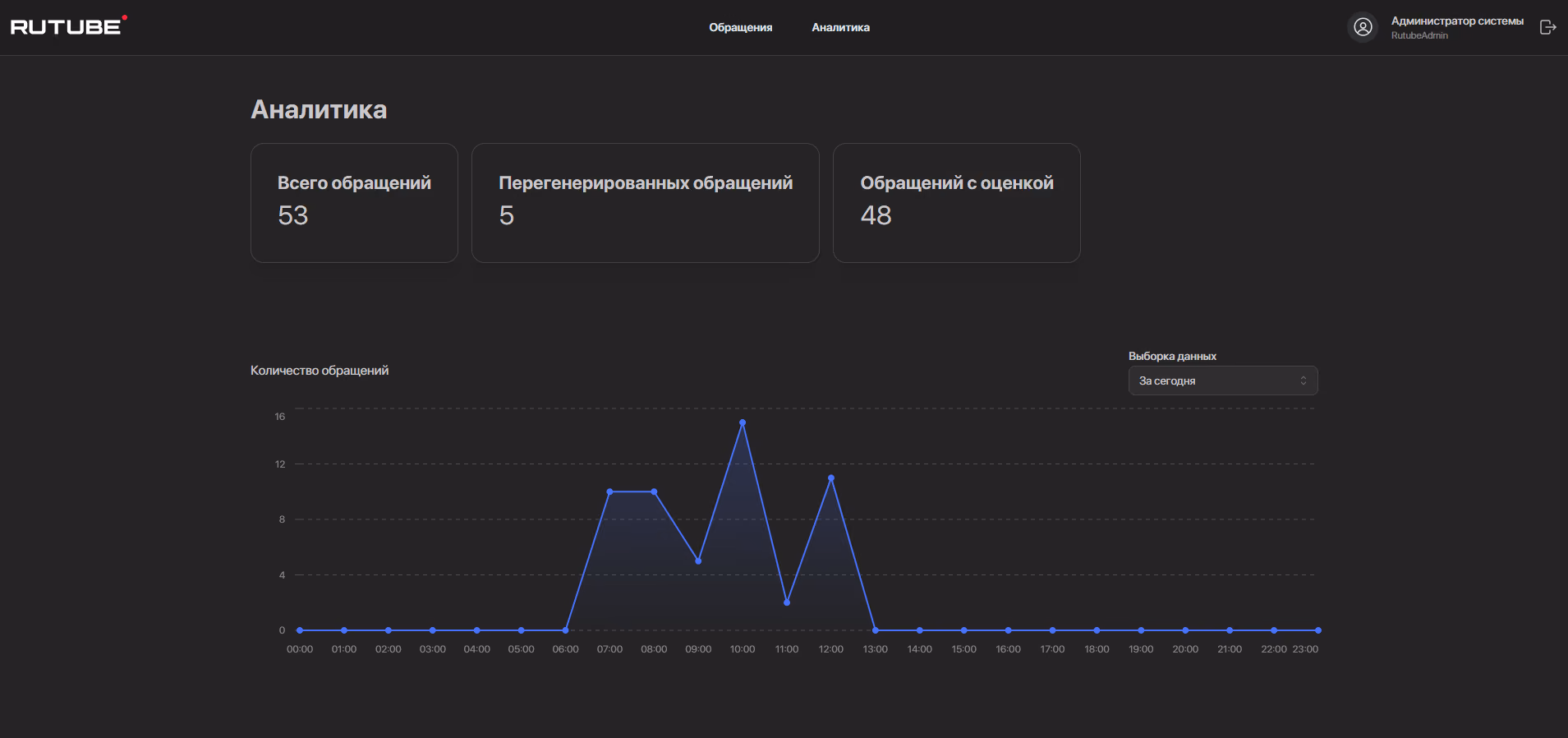1568x738 pixels.
Task: Click the 12:00 x-axis label
Action: 831,649
